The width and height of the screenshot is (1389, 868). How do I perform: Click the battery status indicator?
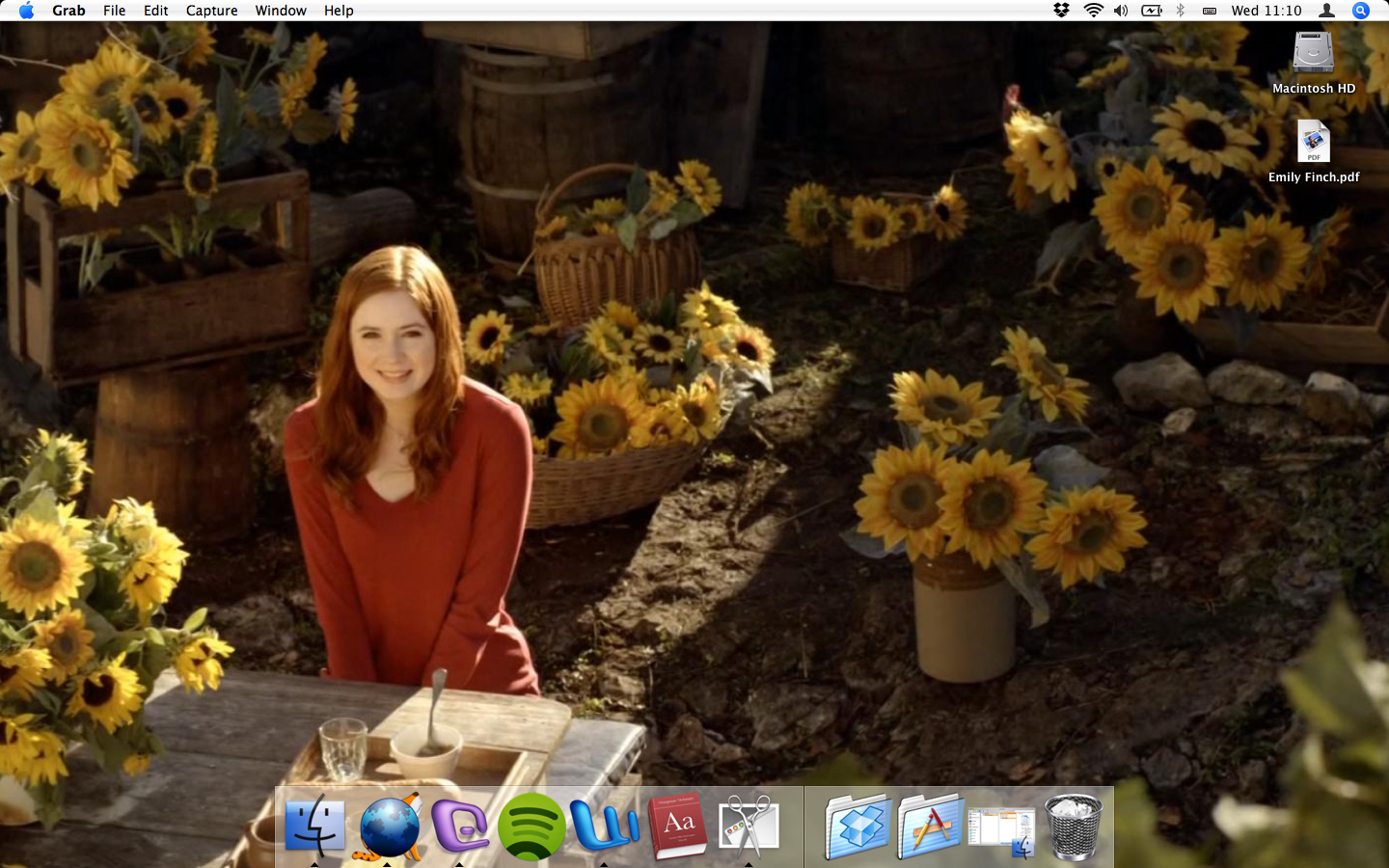[1151, 11]
